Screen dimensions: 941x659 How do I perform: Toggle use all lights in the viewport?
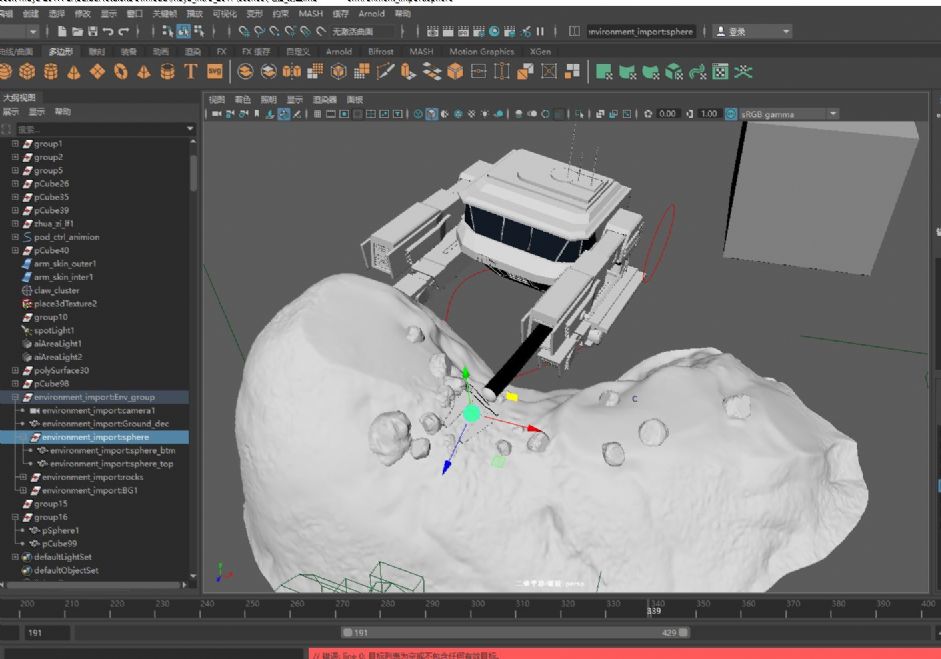[485, 114]
